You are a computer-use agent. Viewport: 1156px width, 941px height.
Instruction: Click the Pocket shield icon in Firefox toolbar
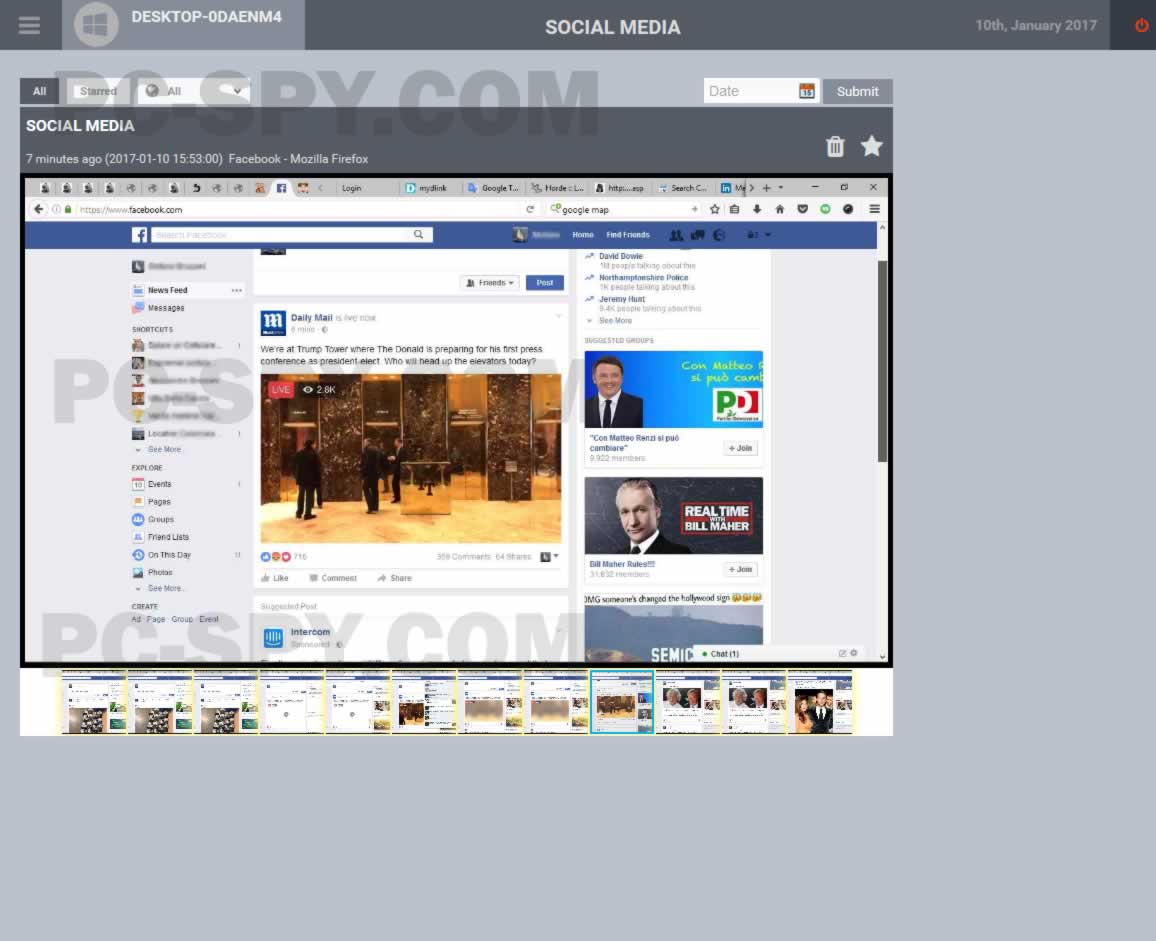[x=803, y=209]
